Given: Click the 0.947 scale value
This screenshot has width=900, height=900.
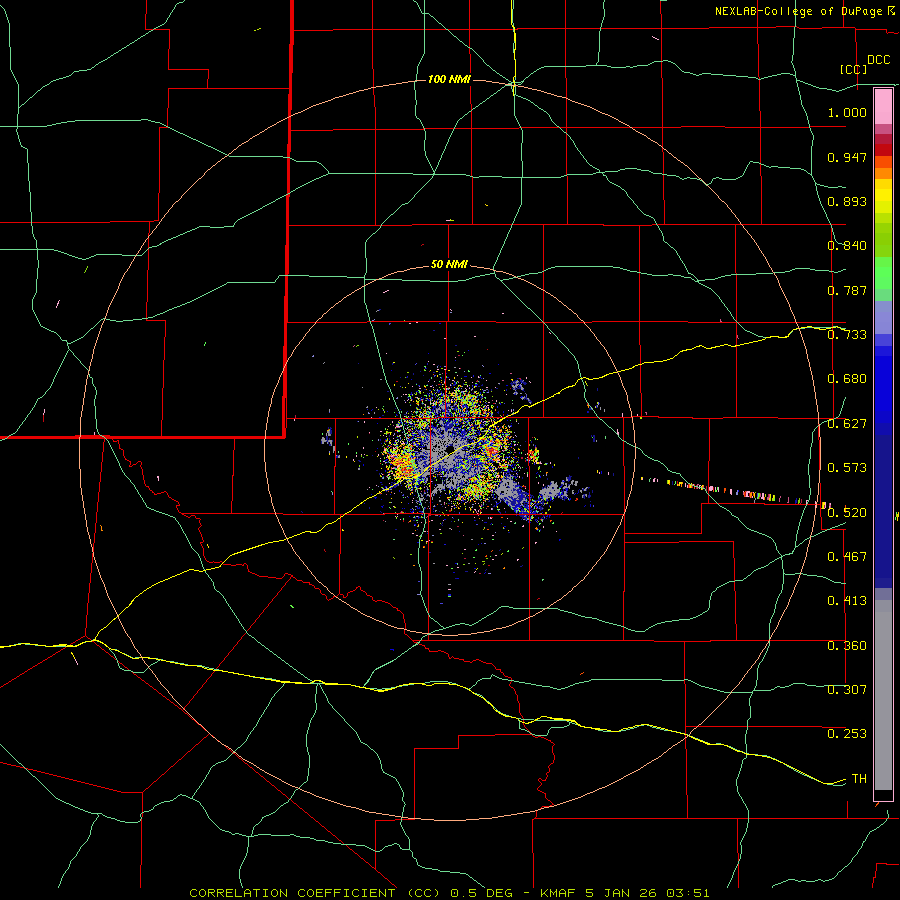Looking at the screenshot, I should [x=847, y=157].
